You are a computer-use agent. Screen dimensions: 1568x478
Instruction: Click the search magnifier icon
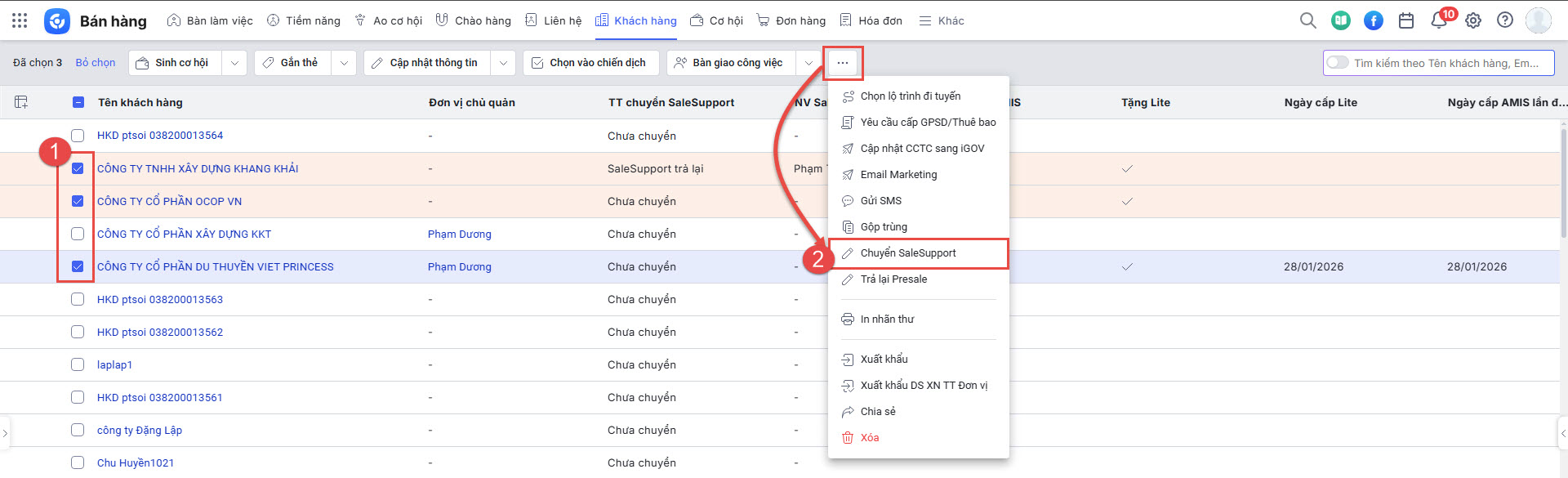1307,20
